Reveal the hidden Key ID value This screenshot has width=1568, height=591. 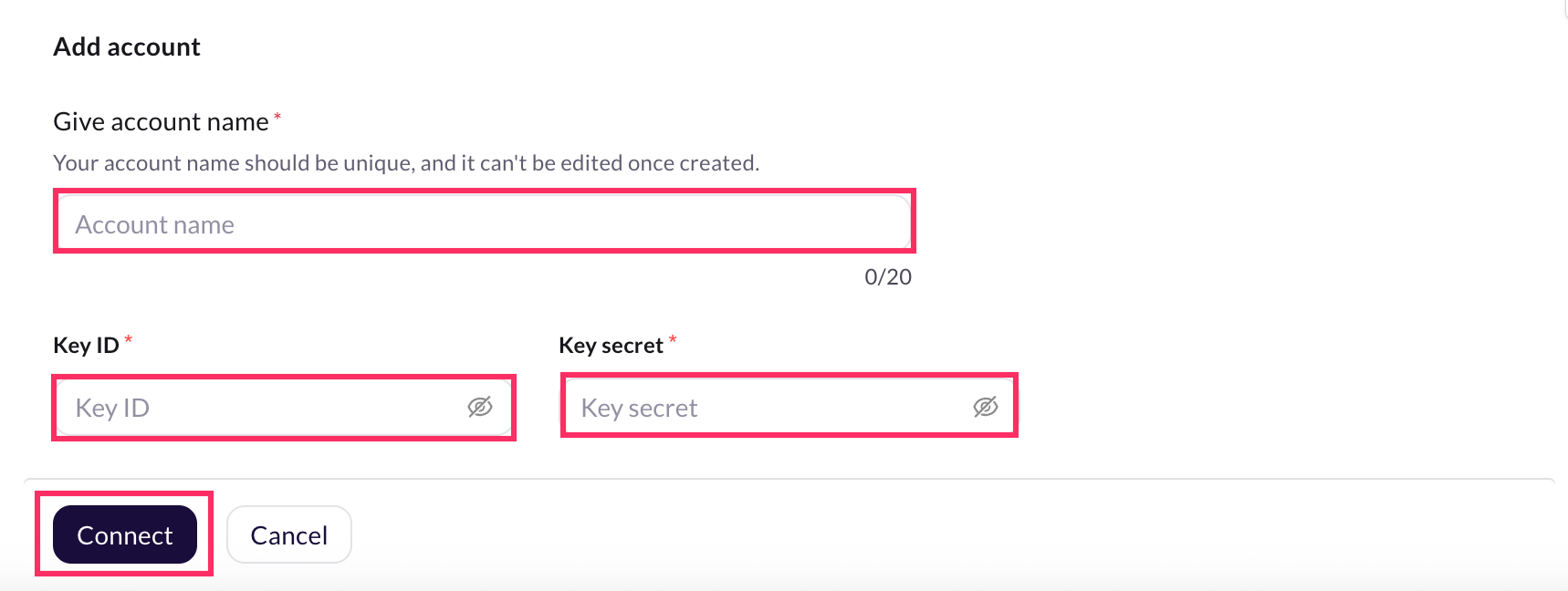coord(480,407)
